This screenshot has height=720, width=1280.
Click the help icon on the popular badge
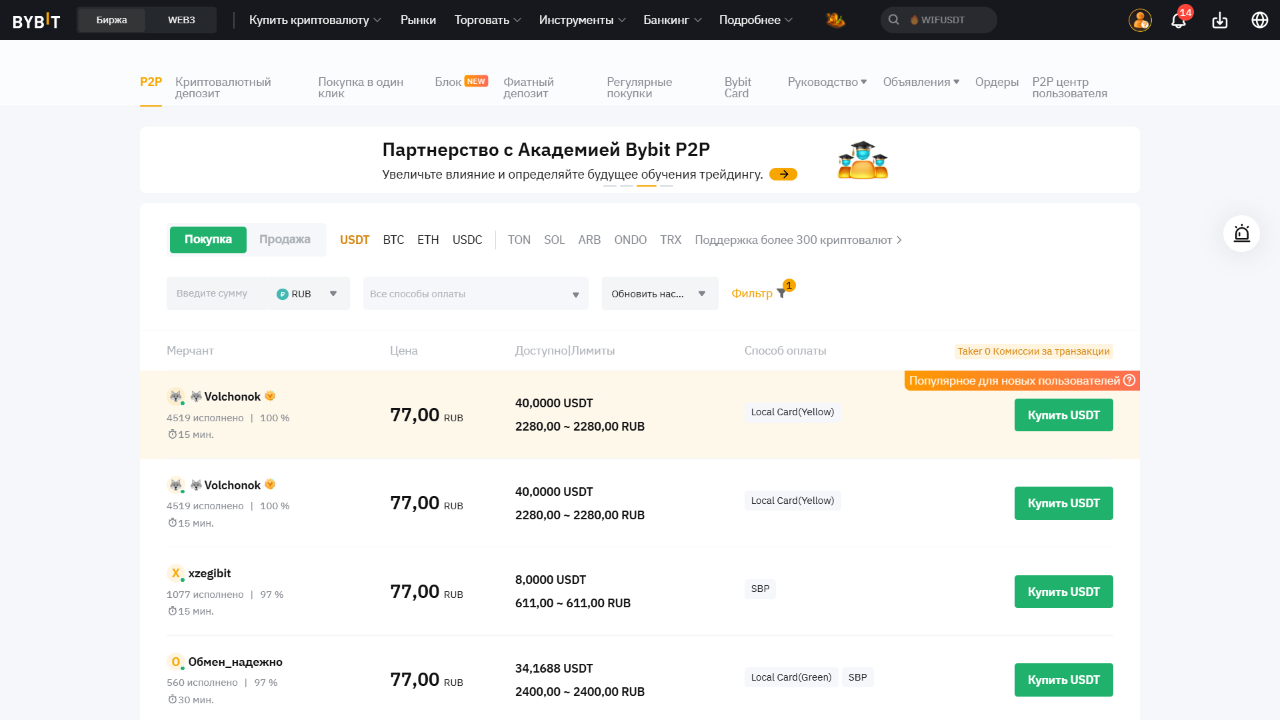(1129, 380)
